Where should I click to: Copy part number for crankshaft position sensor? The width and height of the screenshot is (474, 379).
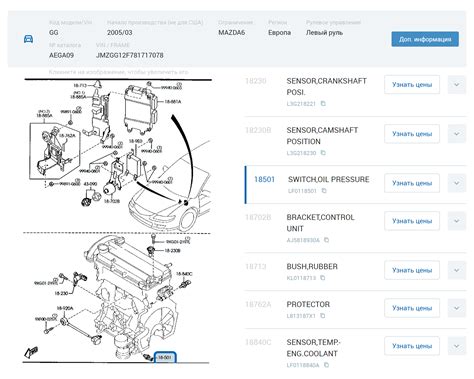323,103
